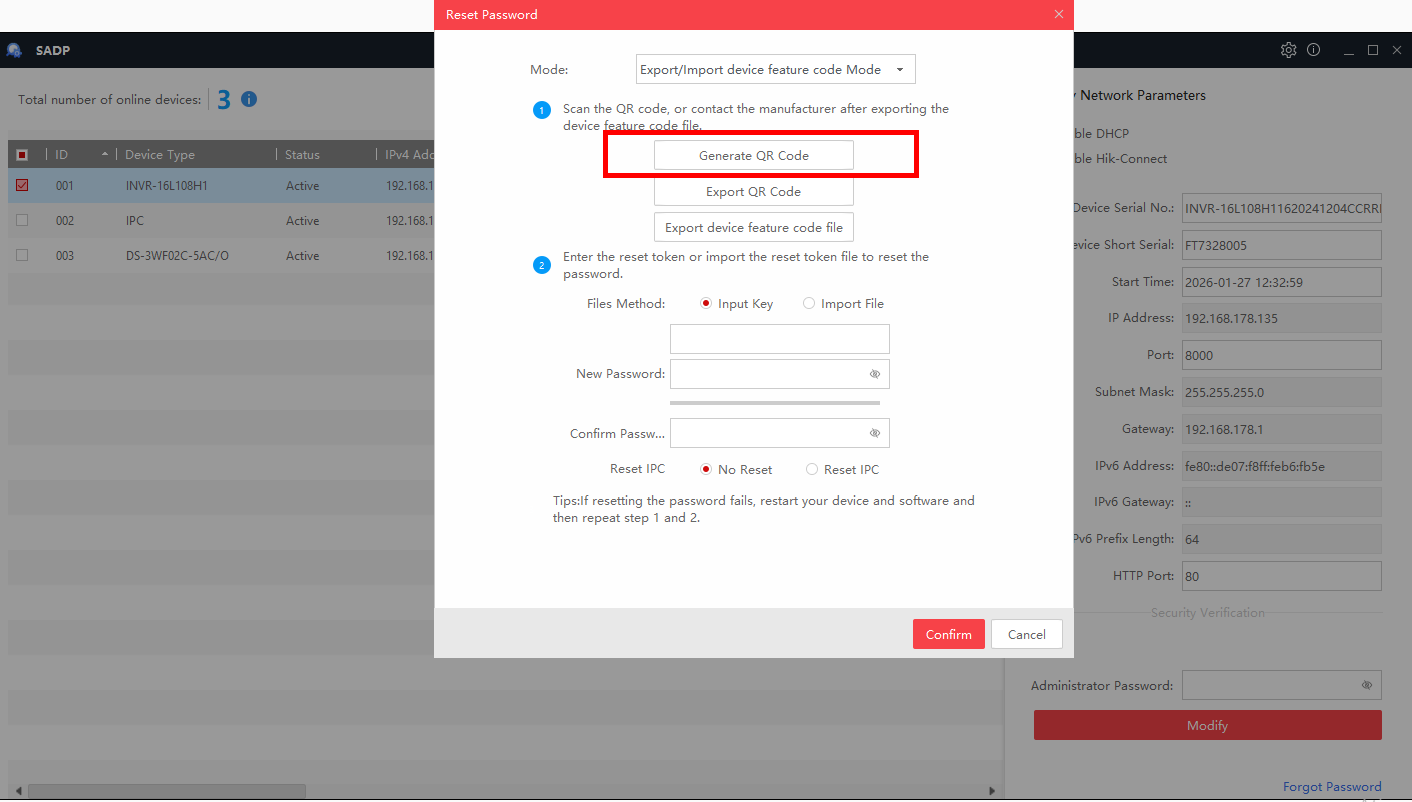Click Export device feature code file

click(753, 227)
